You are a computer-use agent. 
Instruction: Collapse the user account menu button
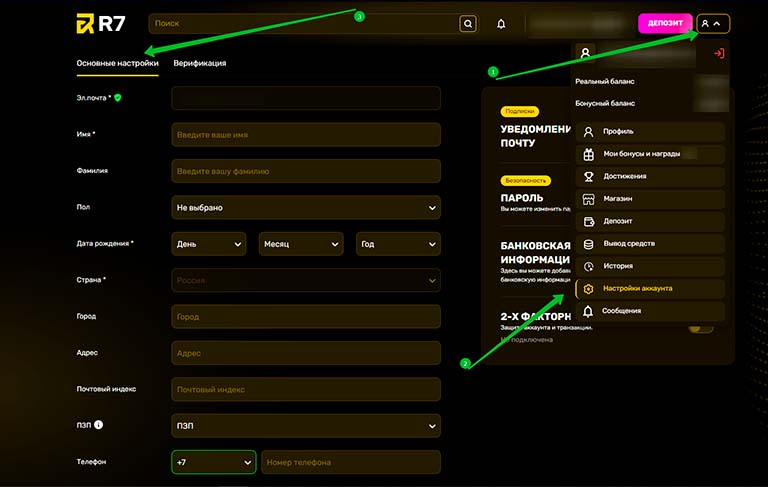pos(713,23)
